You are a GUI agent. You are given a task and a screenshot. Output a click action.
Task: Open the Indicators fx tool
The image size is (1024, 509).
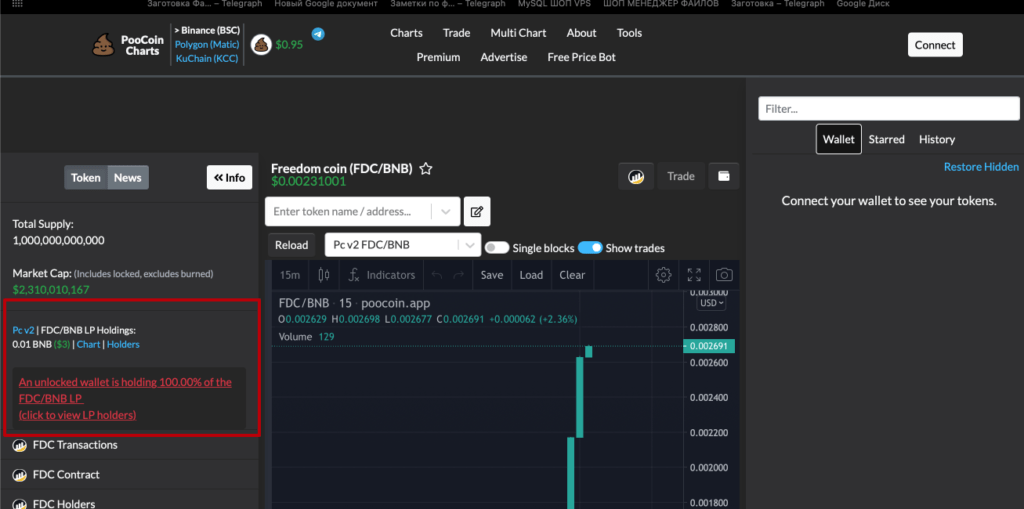coord(381,275)
